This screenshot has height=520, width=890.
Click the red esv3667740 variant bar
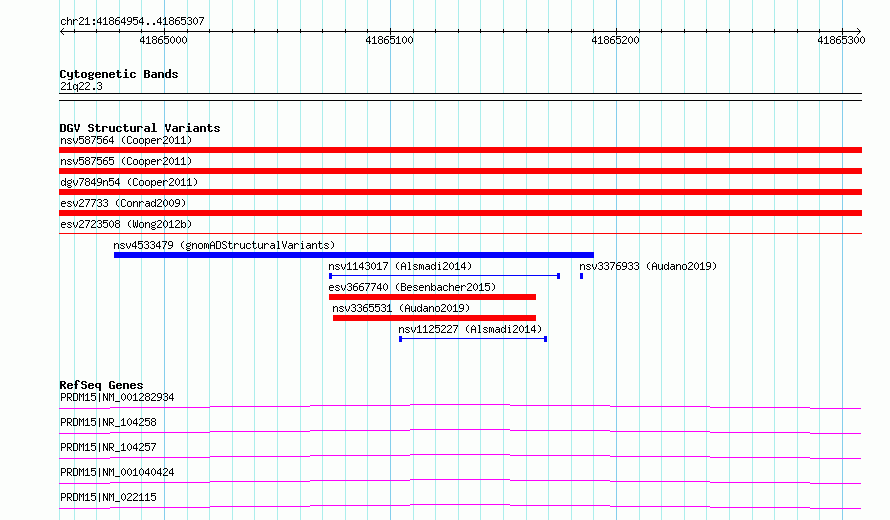tap(433, 297)
